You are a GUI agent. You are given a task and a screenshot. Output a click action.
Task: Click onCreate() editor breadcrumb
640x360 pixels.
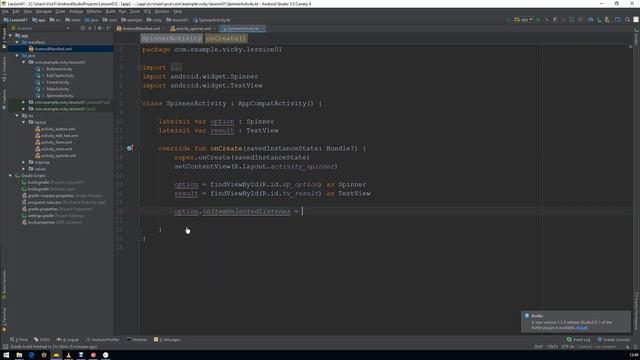(226, 38)
